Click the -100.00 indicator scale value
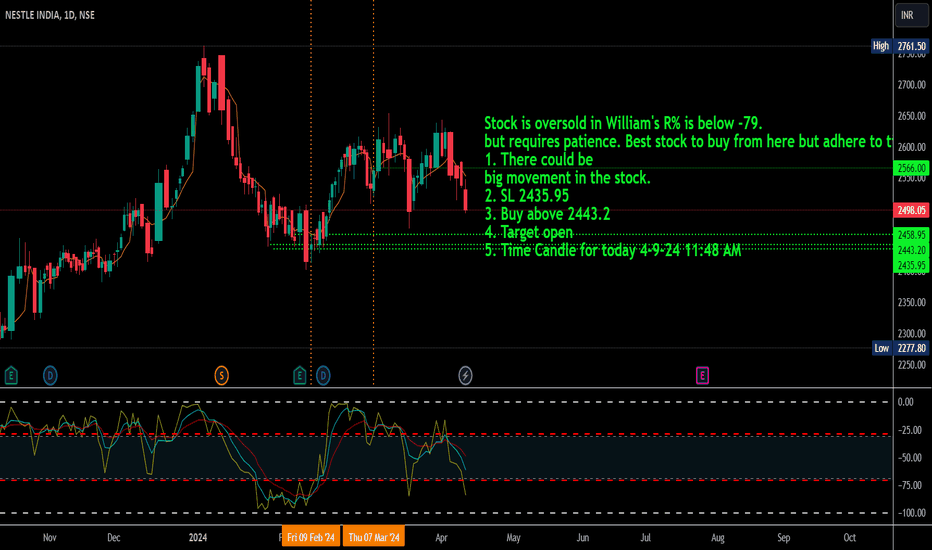Screen dimensions: 932x550 [910, 513]
